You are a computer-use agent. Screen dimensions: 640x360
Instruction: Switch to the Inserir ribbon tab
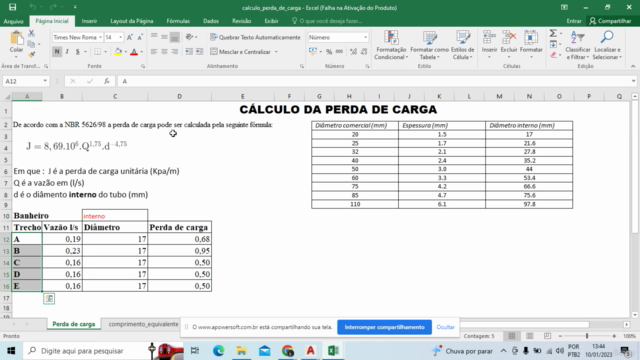point(89,21)
